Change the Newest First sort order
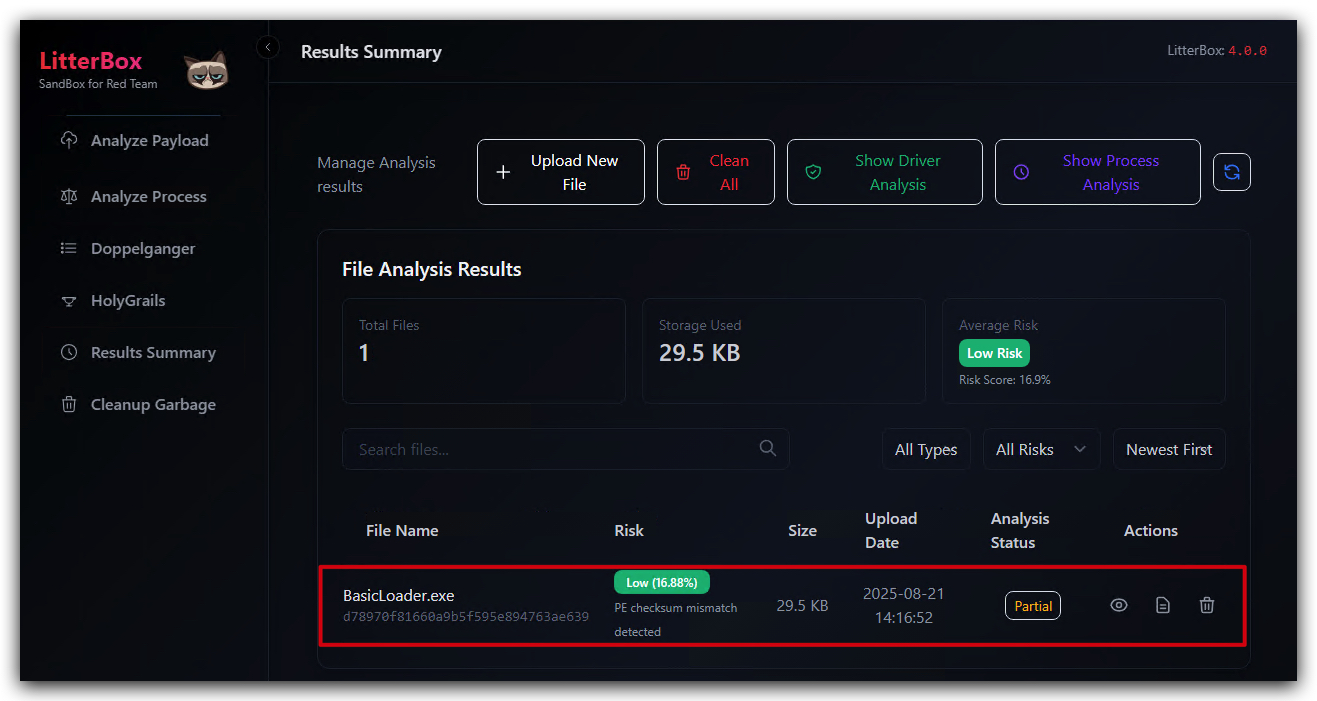The width and height of the screenshot is (1317, 701). [x=1169, y=449]
